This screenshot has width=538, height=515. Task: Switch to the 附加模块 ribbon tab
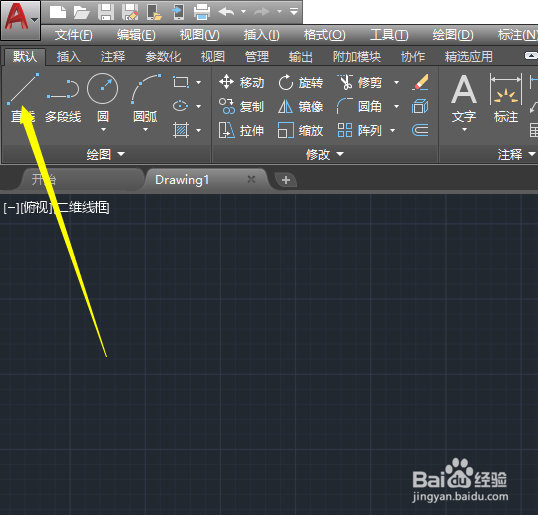point(357,57)
